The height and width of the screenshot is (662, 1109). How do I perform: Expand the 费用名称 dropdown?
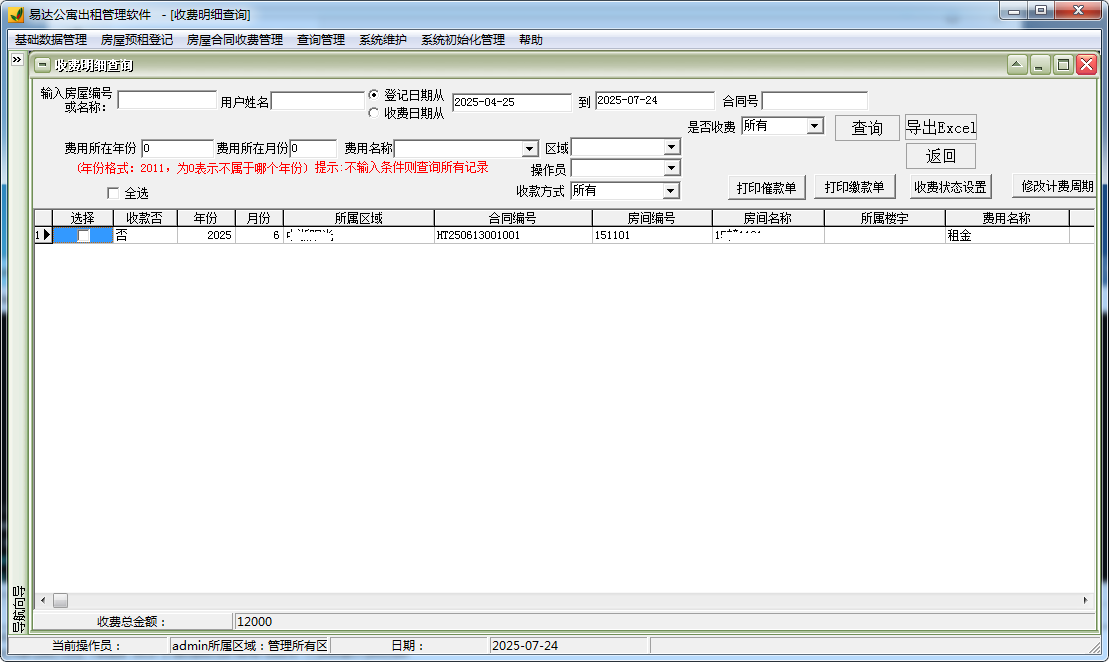(528, 146)
